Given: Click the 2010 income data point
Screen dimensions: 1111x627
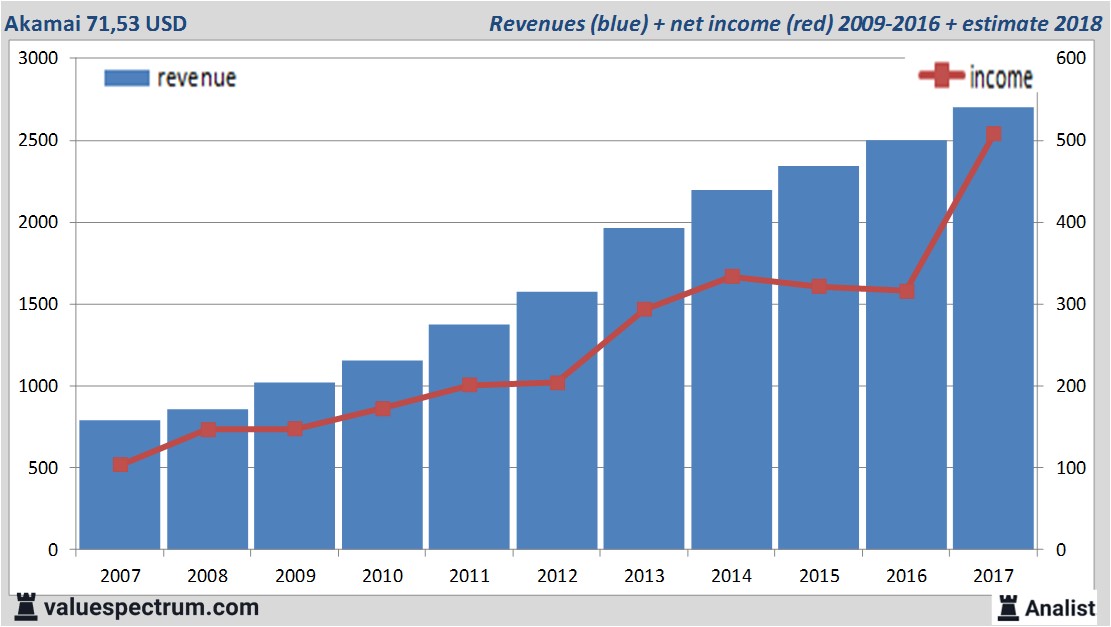Looking at the screenshot, I should [x=383, y=409].
